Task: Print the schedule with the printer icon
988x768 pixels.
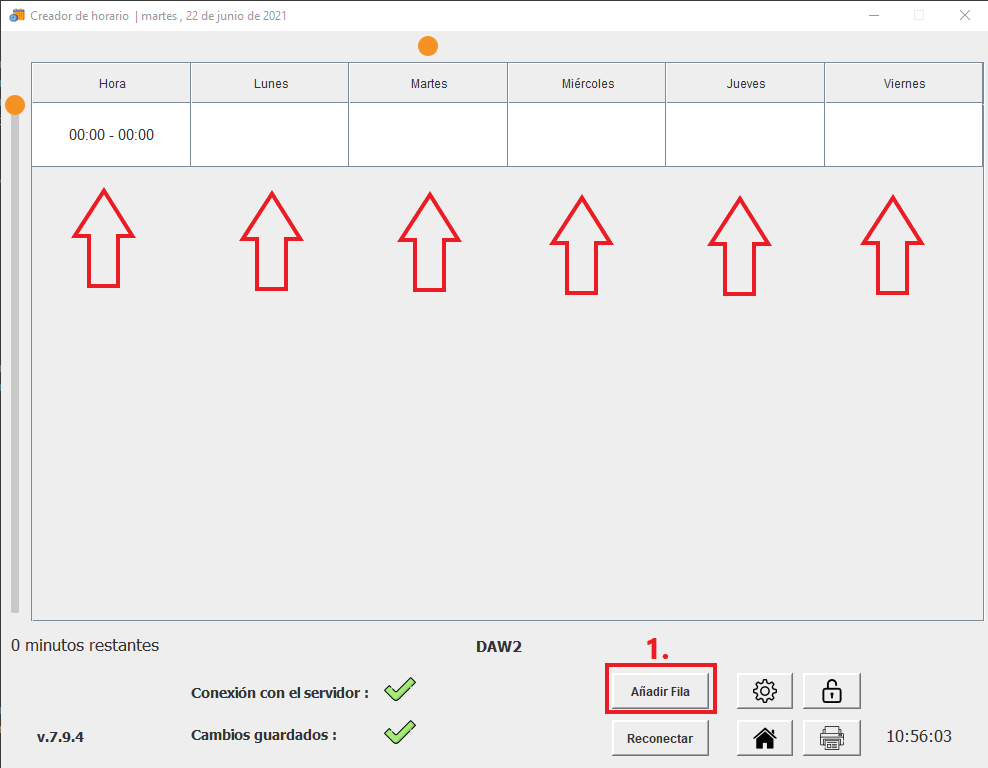Action: click(831, 738)
